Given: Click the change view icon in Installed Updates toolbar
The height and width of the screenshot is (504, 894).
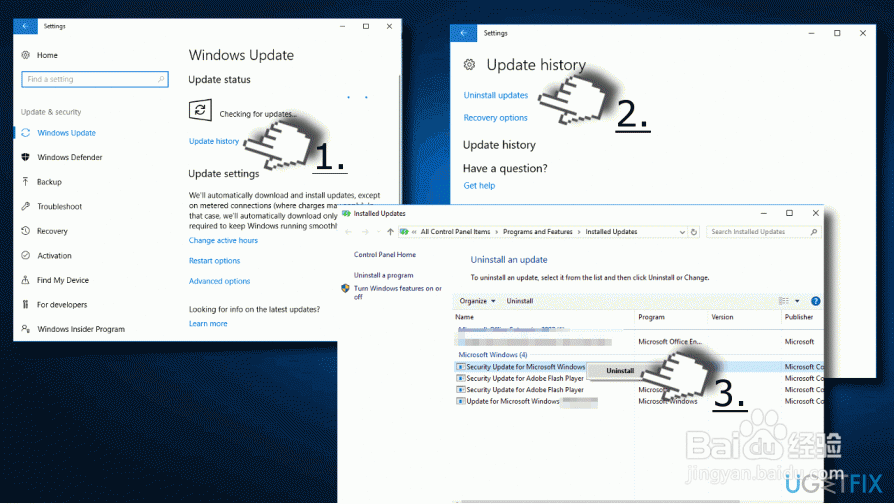Looking at the screenshot, I should tap(785, 301).
